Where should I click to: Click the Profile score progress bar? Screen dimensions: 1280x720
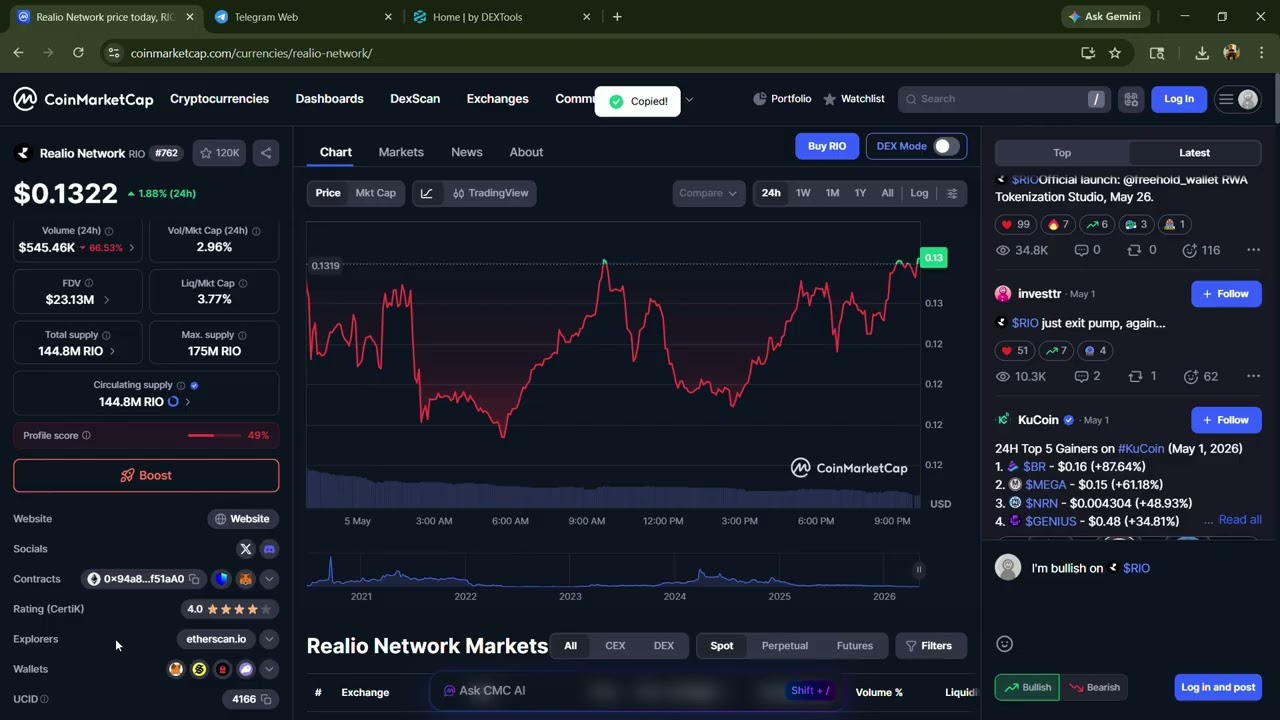[214, 436]
